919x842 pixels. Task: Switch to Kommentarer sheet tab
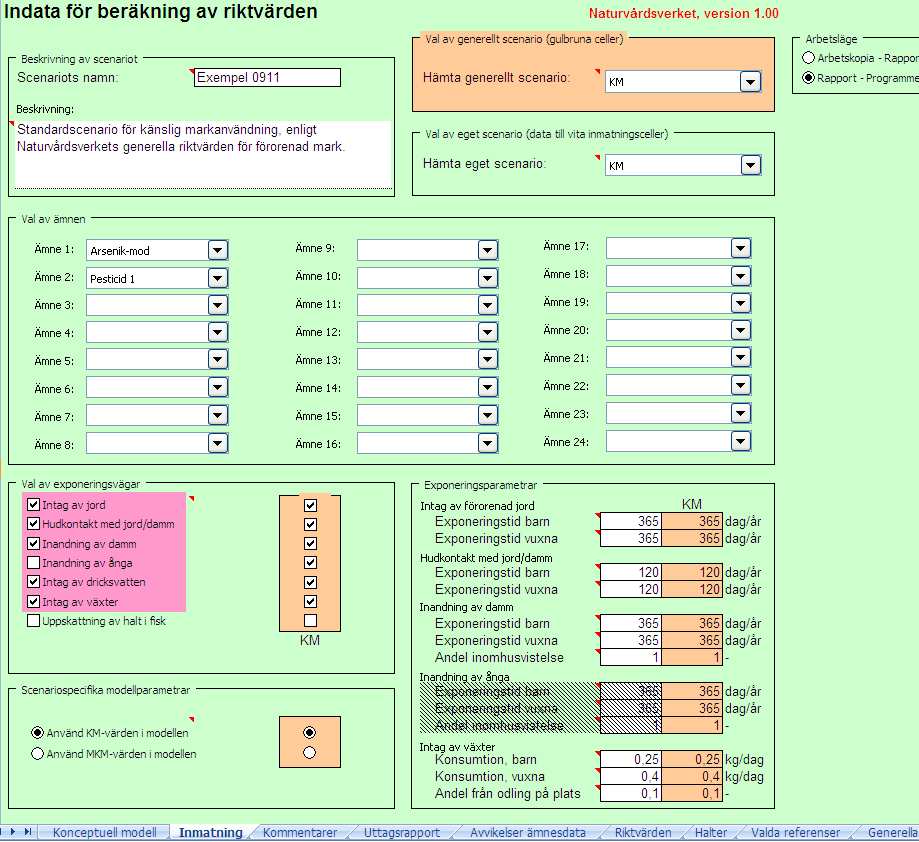(299, 832)
